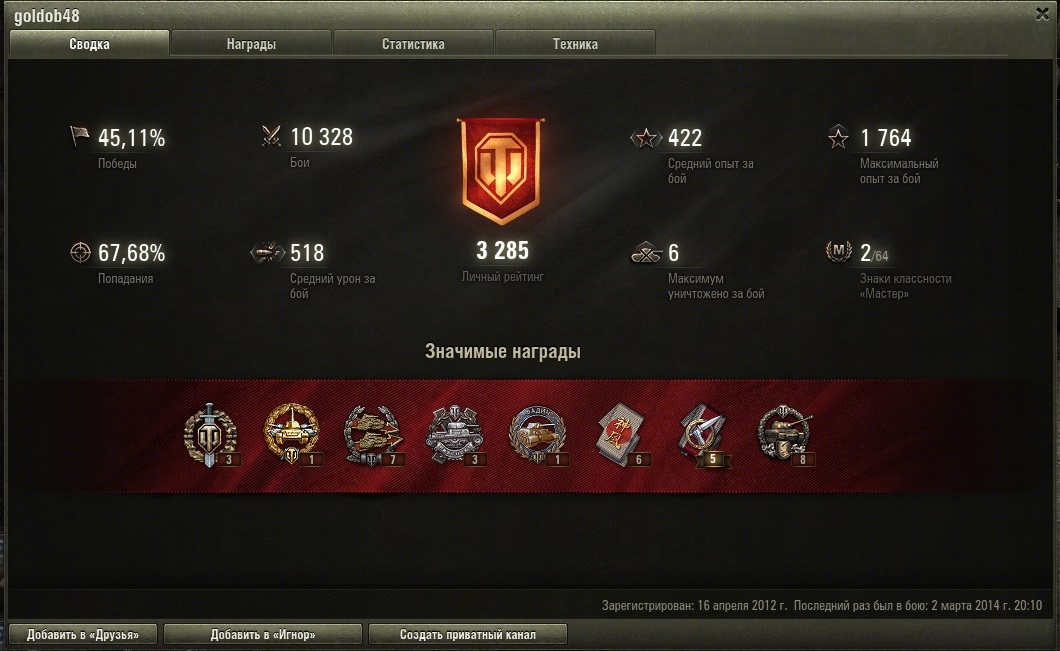Click the red personal rating banner
The height and width of the screenshot is (651, 1060).
coord(501,171)
